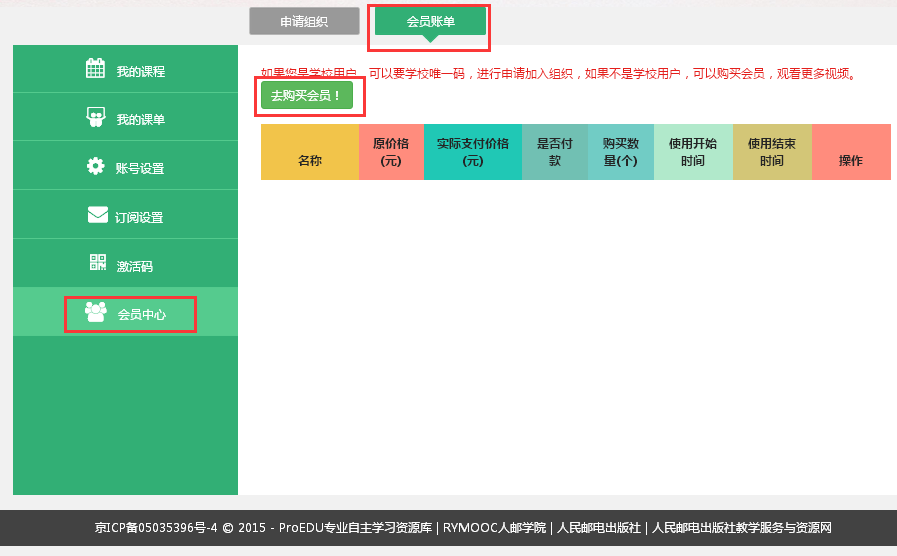The image size is (897, 556).
Task: Go to 账号设置 in sidebar
Action: [x=125, y=166]
